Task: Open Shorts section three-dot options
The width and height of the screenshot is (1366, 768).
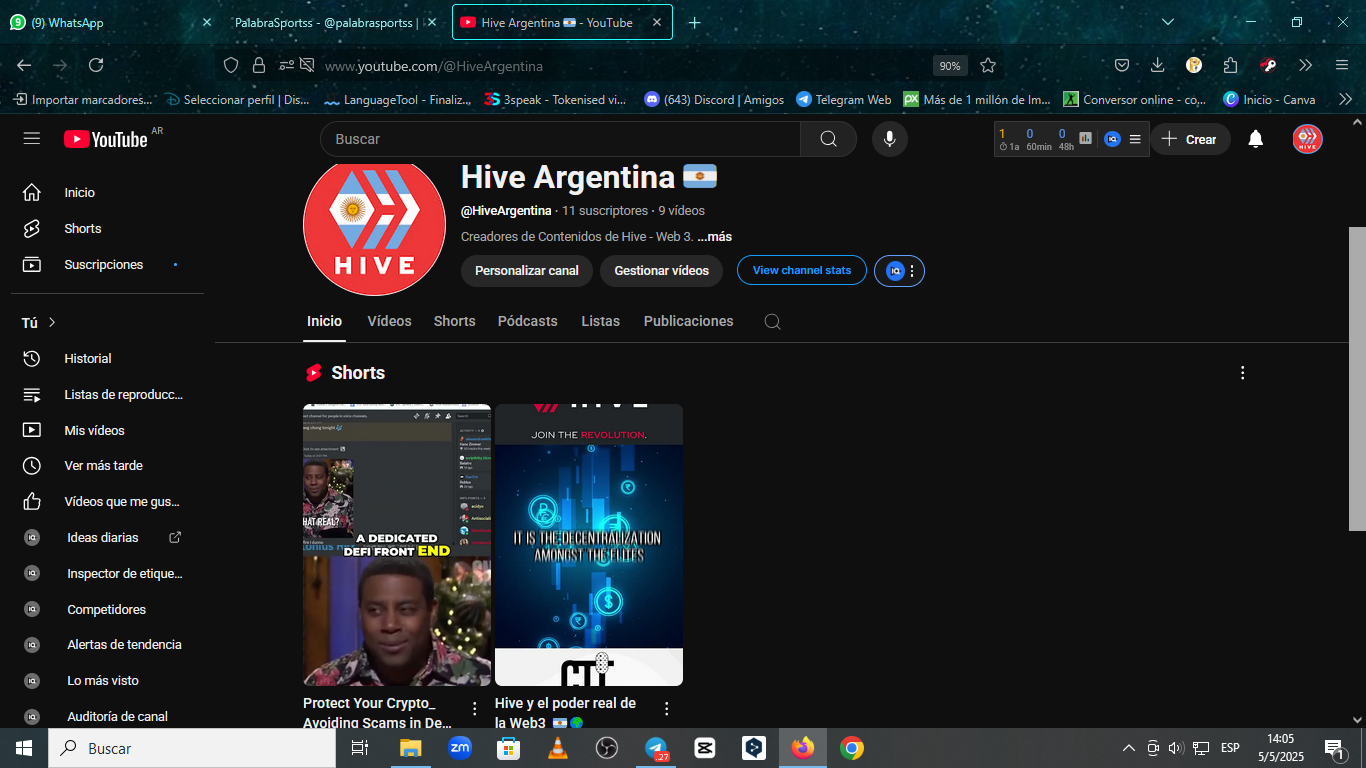Action: (x=1243, y=373)
